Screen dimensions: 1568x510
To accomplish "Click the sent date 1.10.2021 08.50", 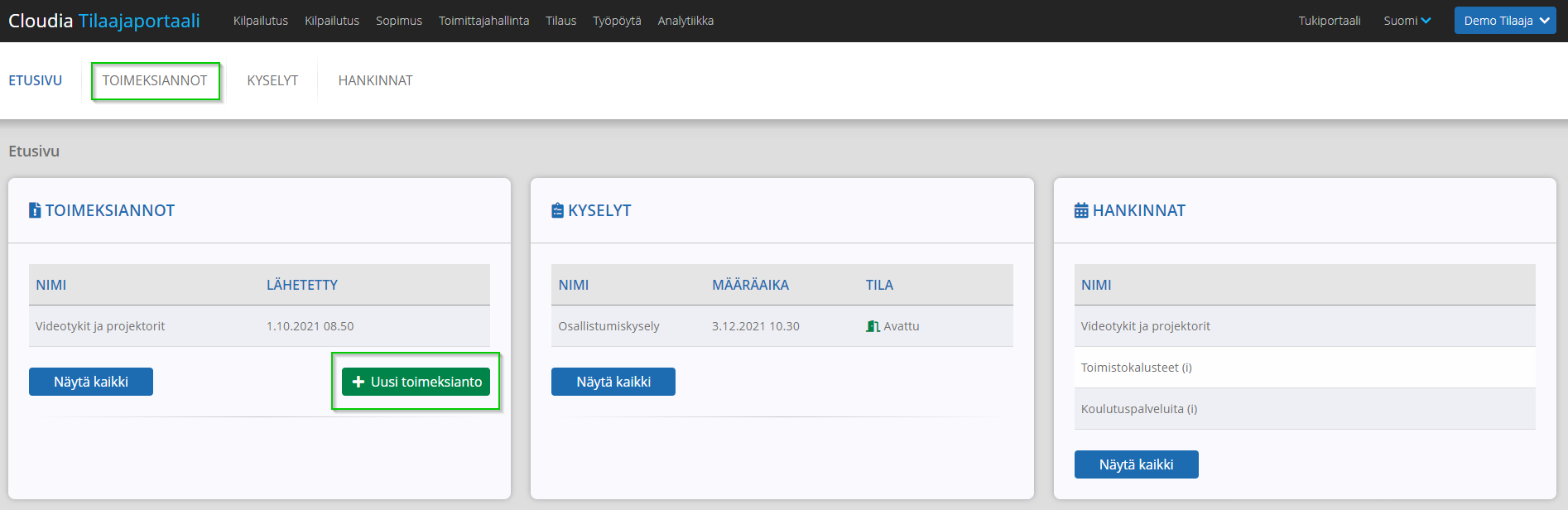I will click(310, 326).
